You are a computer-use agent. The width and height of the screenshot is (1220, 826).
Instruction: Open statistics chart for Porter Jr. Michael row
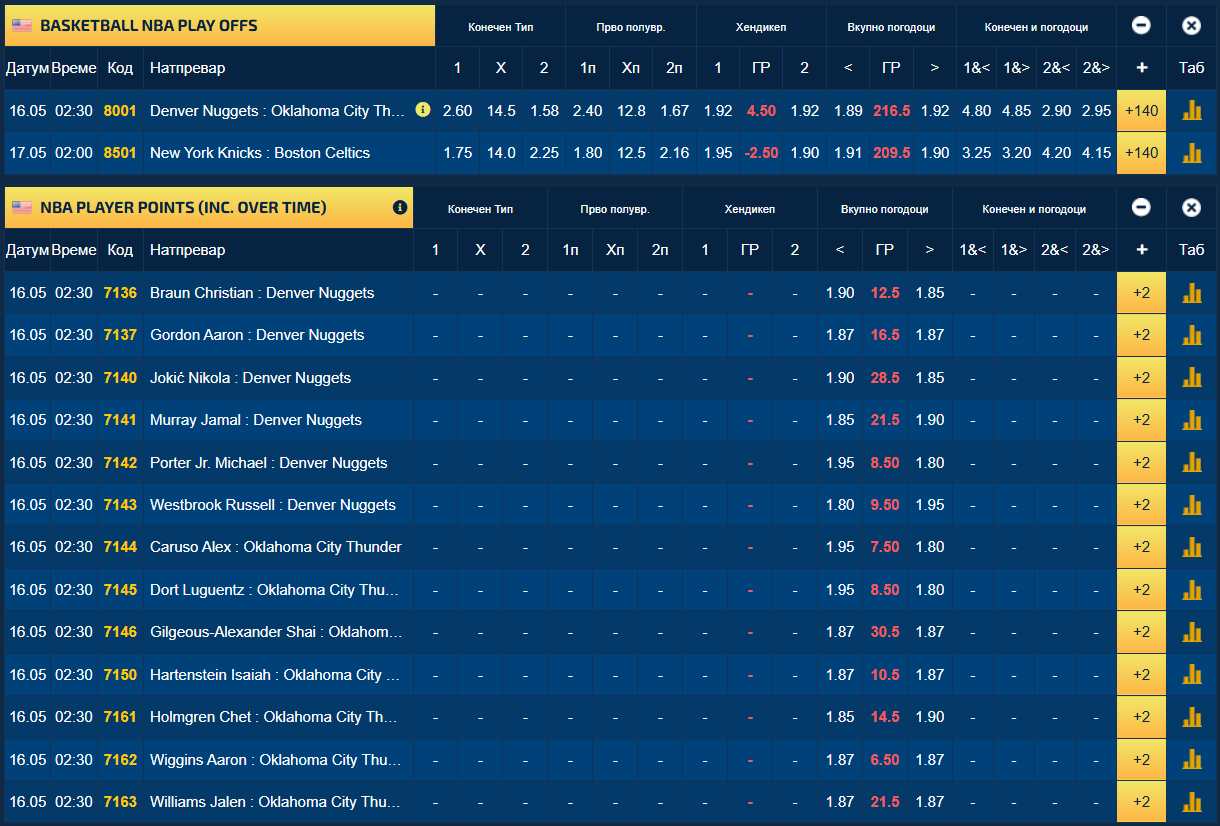(x=1191, y=463)
